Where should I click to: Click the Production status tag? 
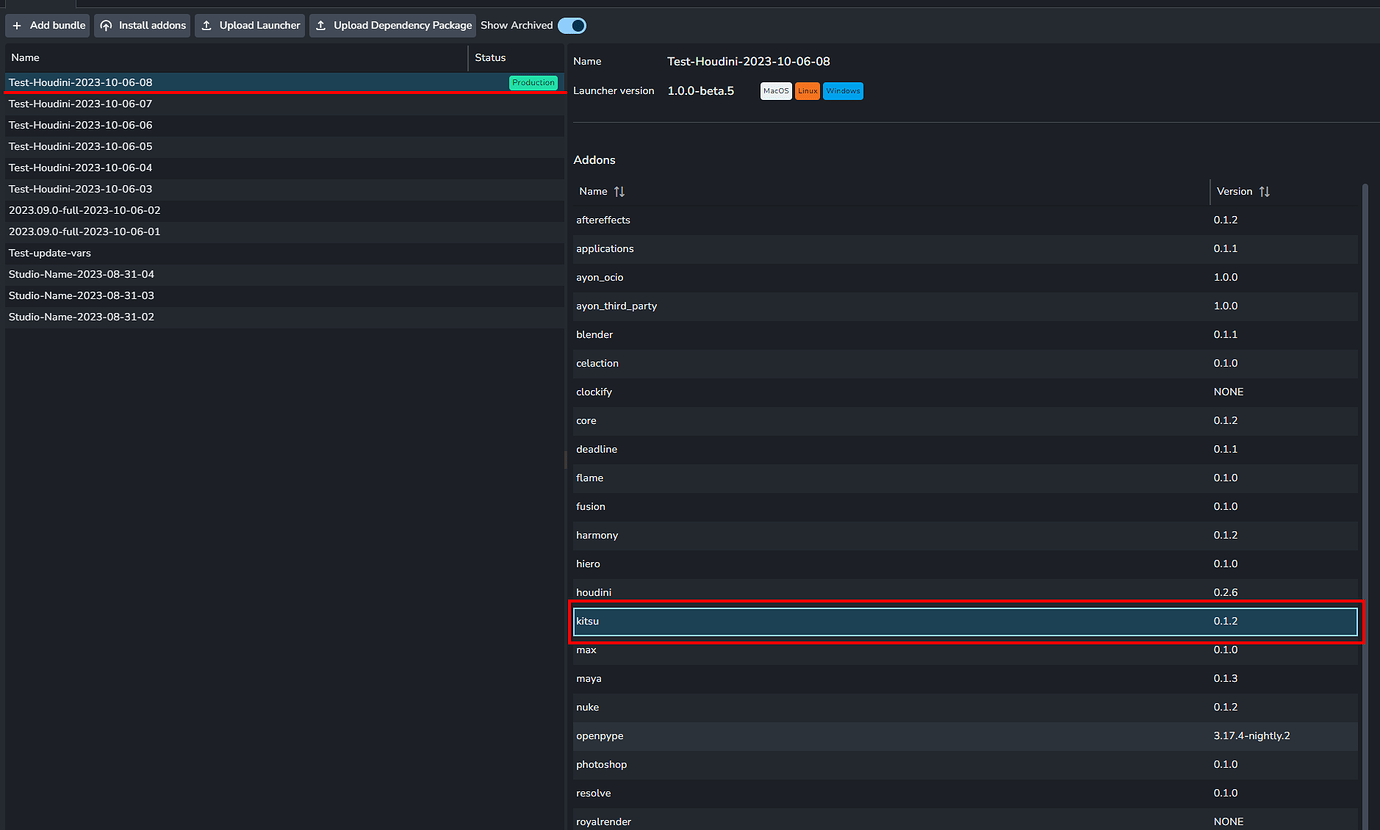pyautogui.click(x=533, y=82)
